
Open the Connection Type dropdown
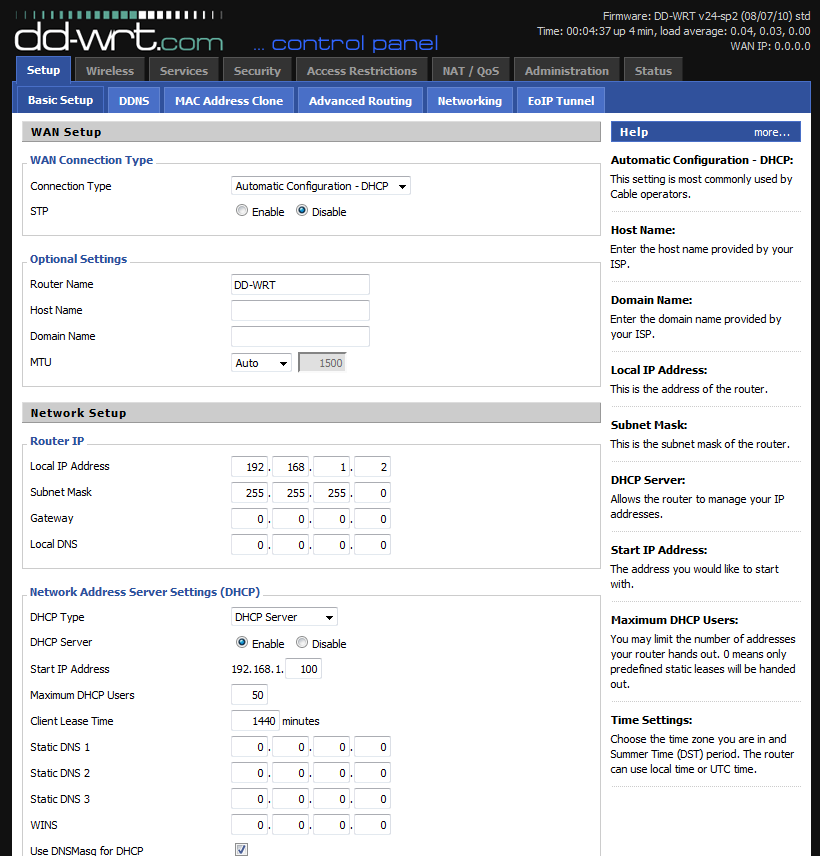320,186
